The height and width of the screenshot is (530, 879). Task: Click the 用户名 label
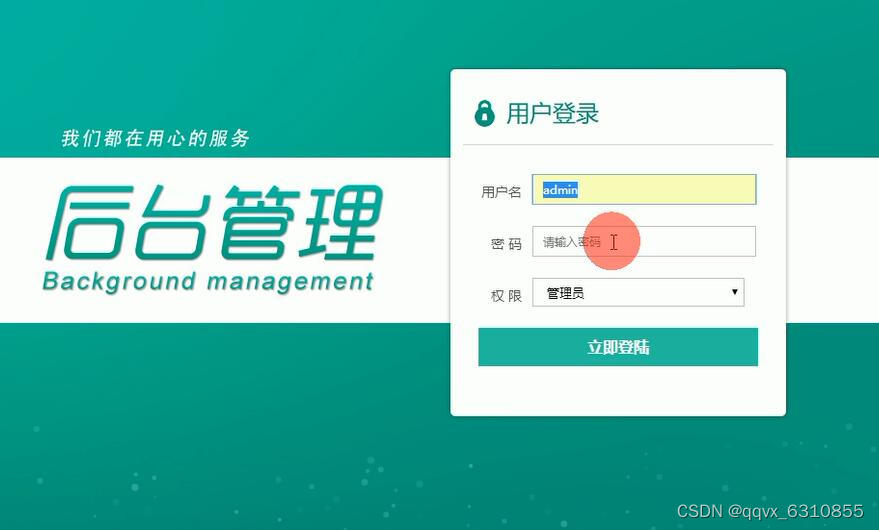coord(501,192)
